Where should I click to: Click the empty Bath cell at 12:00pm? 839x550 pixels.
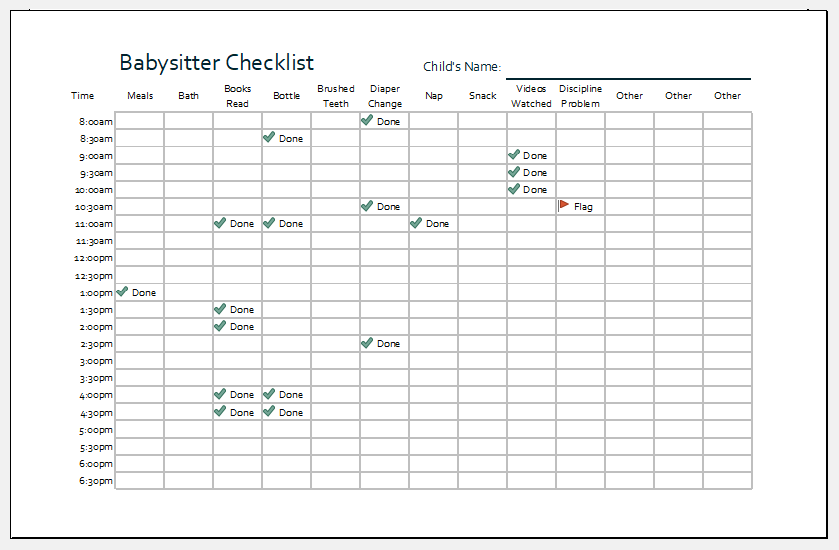point(188,258)
